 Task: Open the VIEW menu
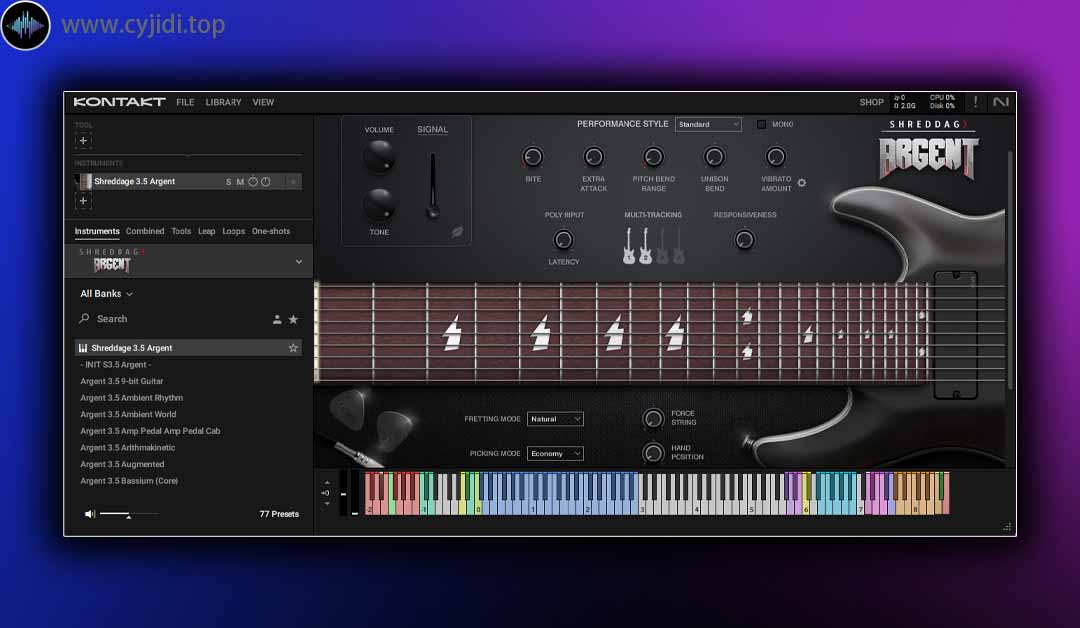click(x=263, y=102)
